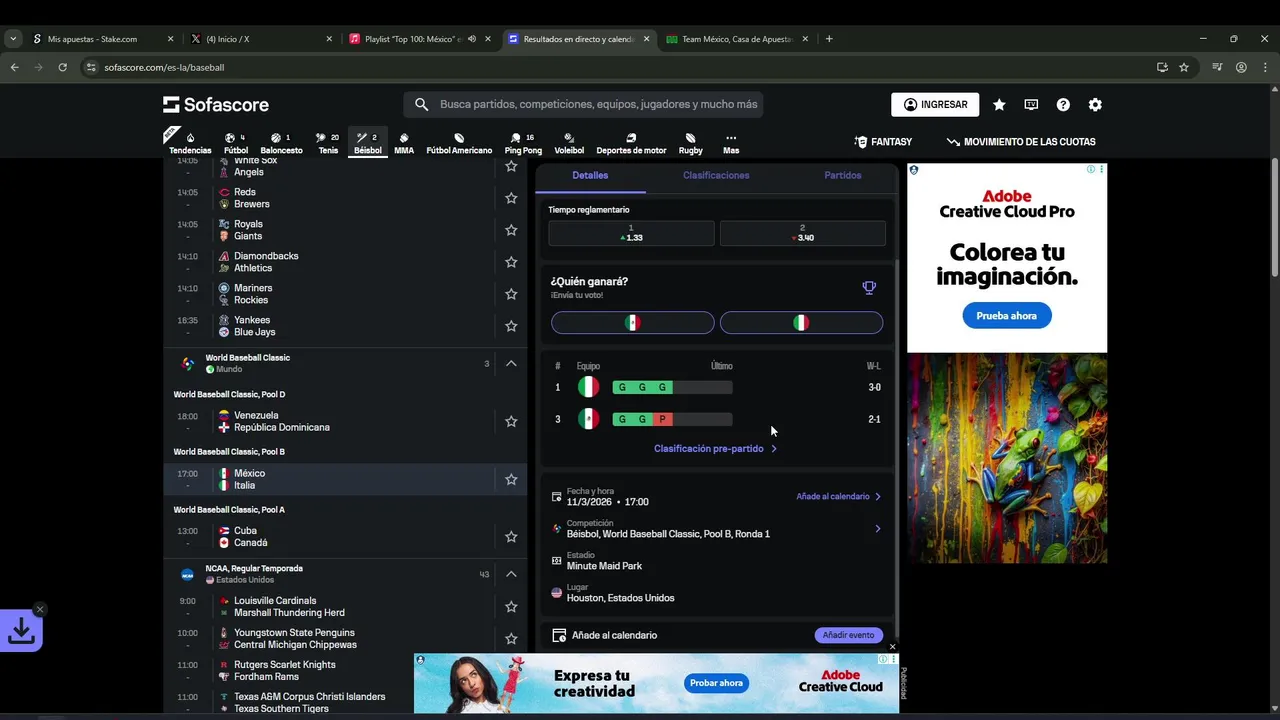The height and width of the screenshot is (720, 1280).
Task: Open the Mas more sports menu
Action: [731, 144]
